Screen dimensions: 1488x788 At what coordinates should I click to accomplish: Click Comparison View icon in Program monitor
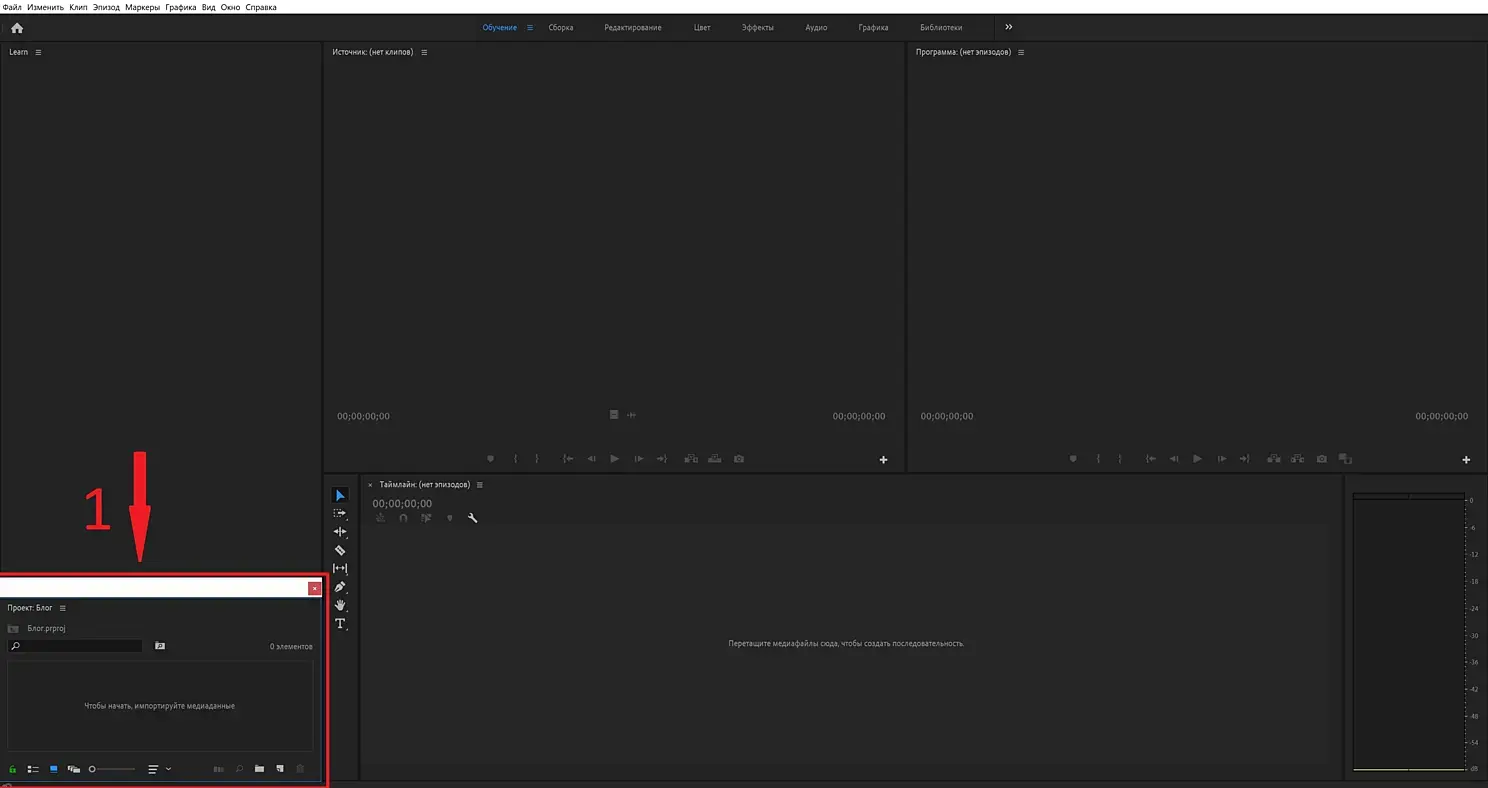pyautogui.click(x=1345, y=459)
